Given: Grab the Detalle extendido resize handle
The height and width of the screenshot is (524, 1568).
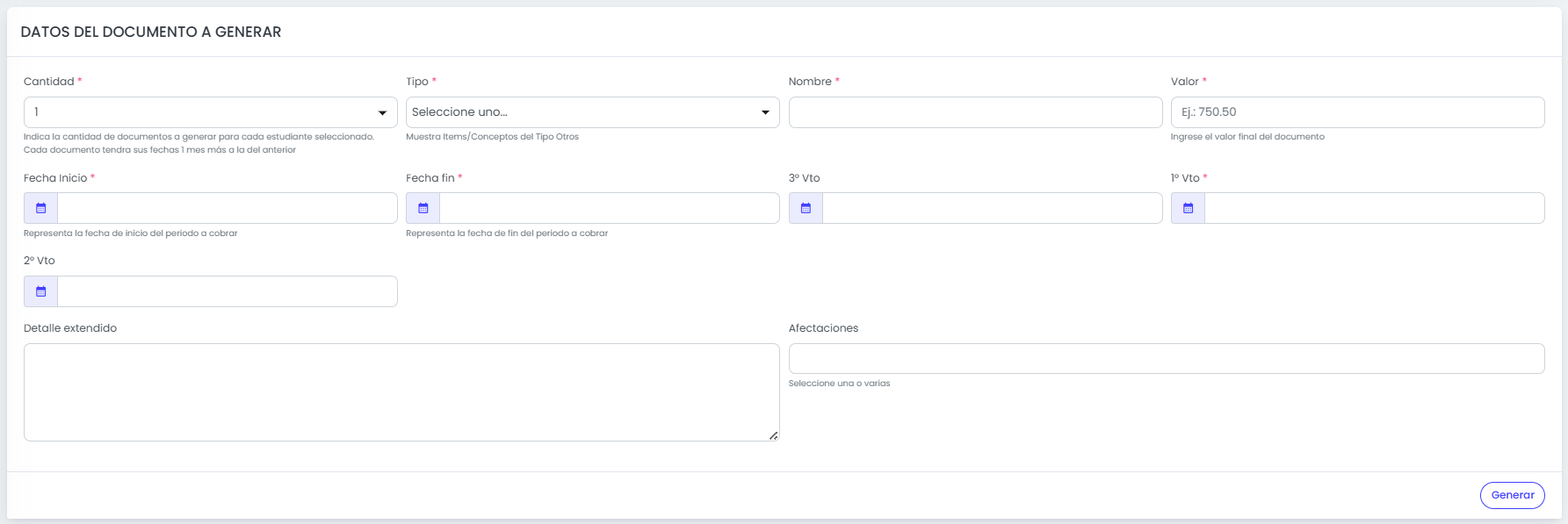Looking at the screenshot, I should tap(773, 435).
